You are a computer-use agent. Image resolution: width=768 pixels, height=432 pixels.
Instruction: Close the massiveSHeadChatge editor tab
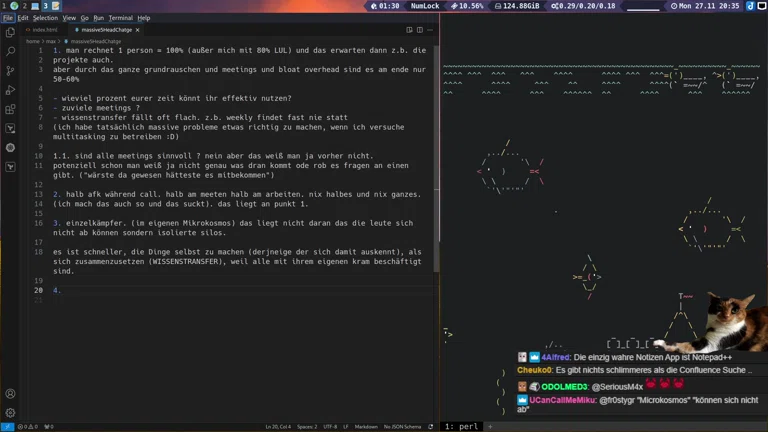pos(139,30)
